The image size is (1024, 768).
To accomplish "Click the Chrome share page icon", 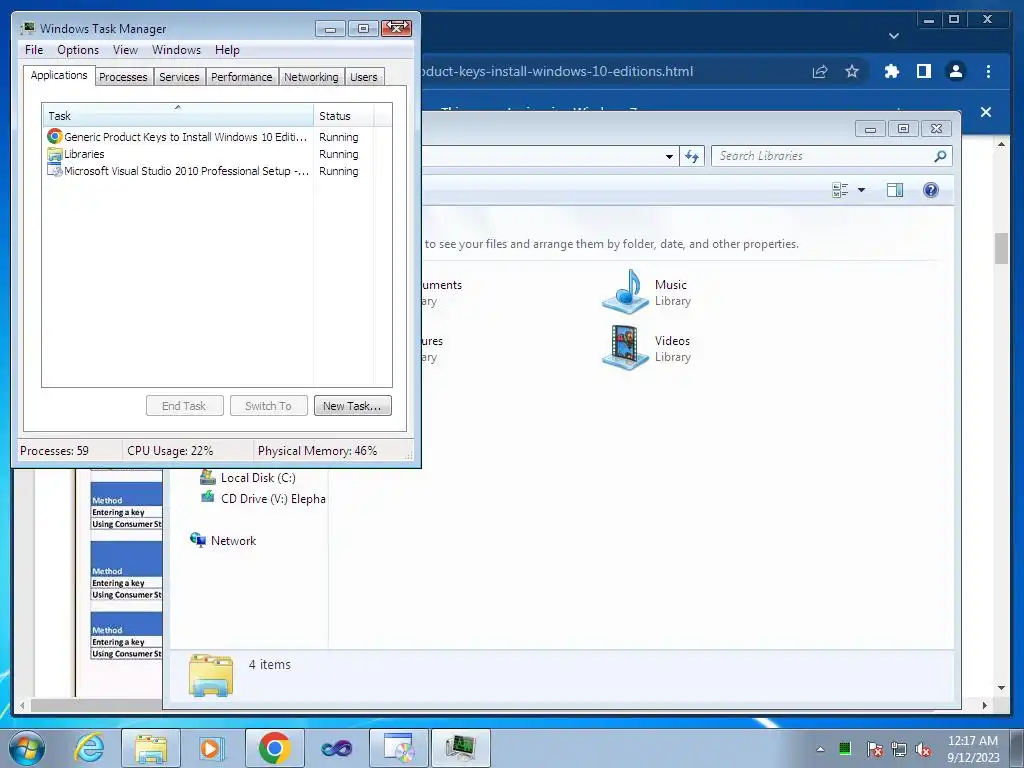I will tap(820, 72).
